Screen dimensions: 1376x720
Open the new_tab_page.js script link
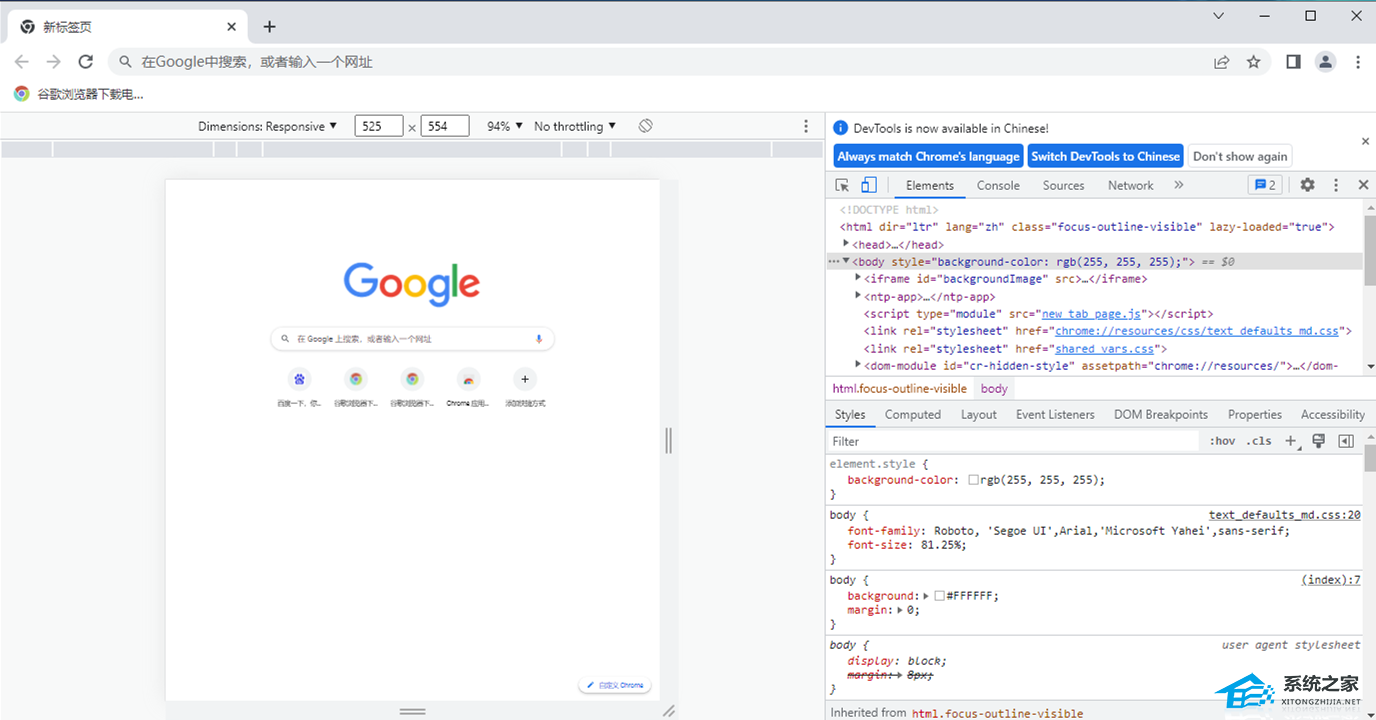point(1091,314)
